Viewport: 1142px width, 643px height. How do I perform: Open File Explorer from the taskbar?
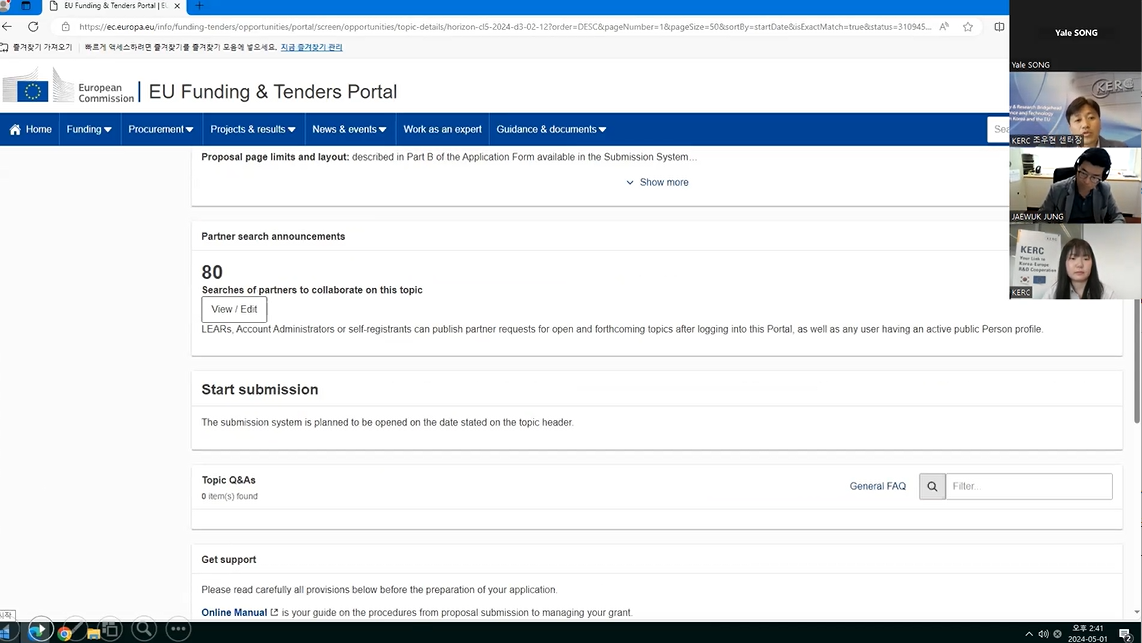coord(93,634)
